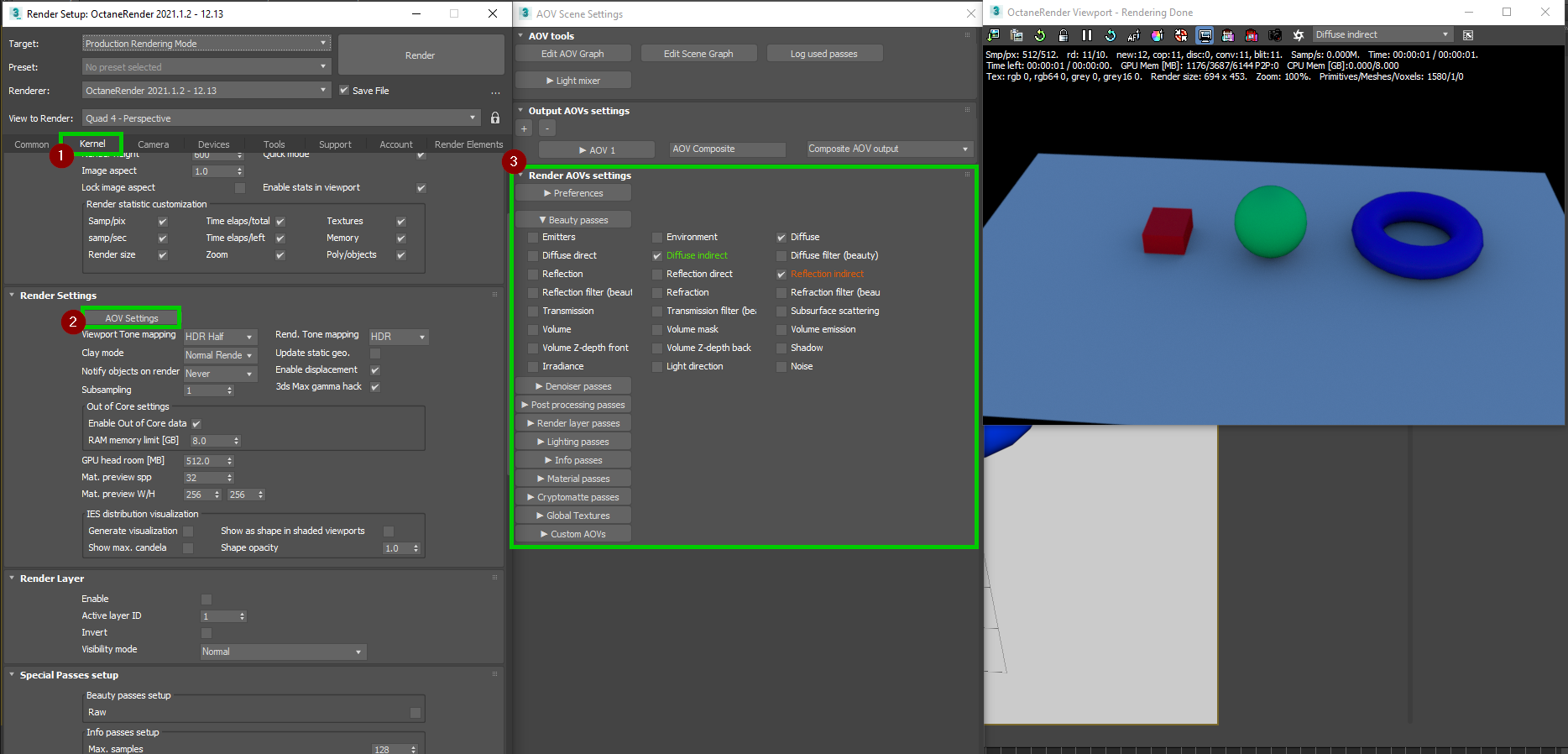Open the Tools tab
This screenshot has width=1568, height=754.
pos(274,144)
